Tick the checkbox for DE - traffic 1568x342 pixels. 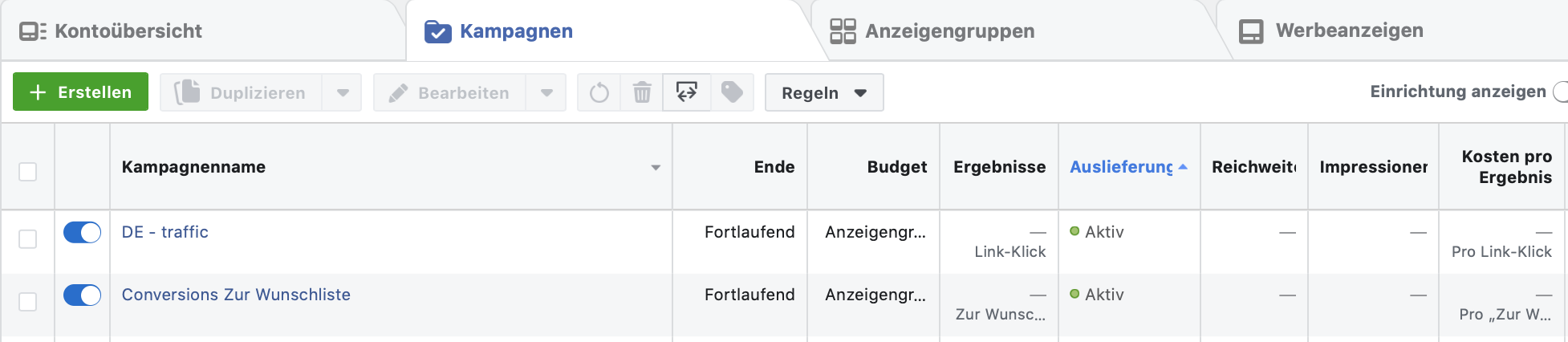pos(28,239)
